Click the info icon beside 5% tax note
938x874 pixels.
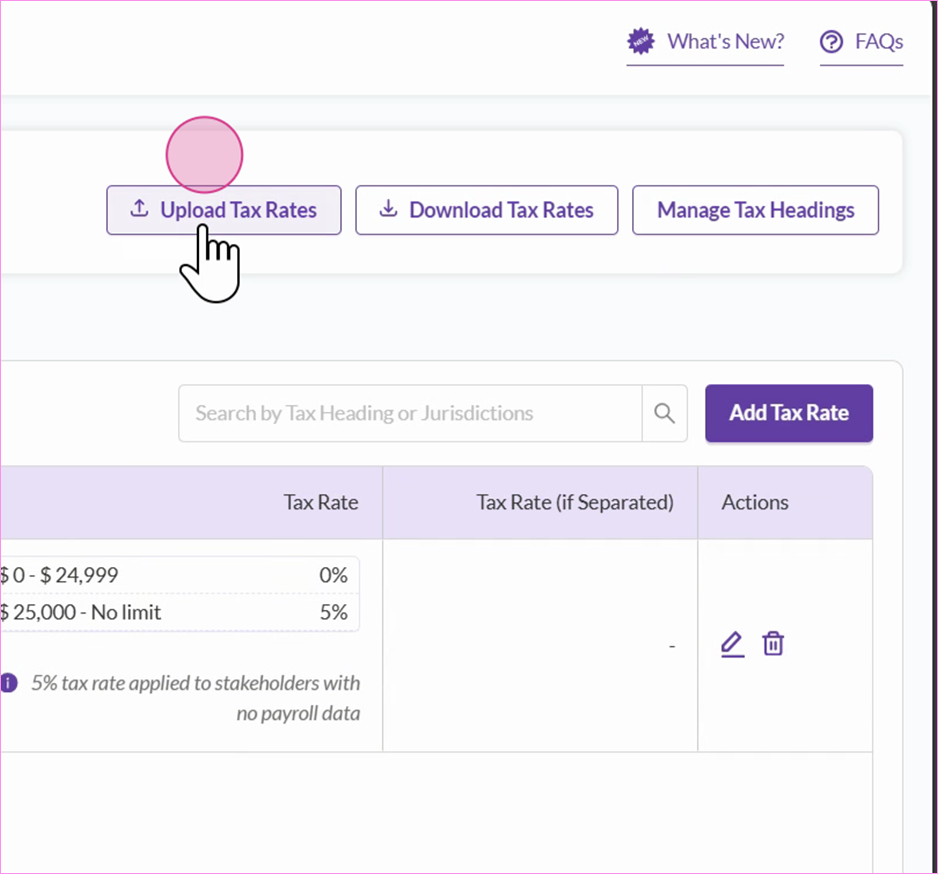(8, 683)
